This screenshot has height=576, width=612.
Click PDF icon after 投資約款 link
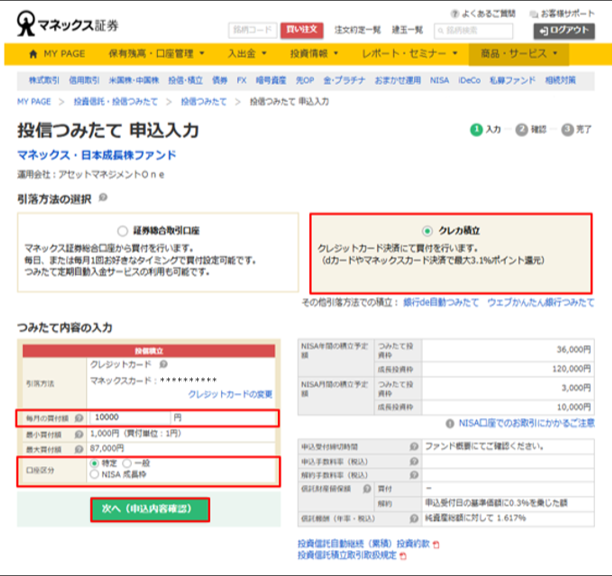point(436,544)
